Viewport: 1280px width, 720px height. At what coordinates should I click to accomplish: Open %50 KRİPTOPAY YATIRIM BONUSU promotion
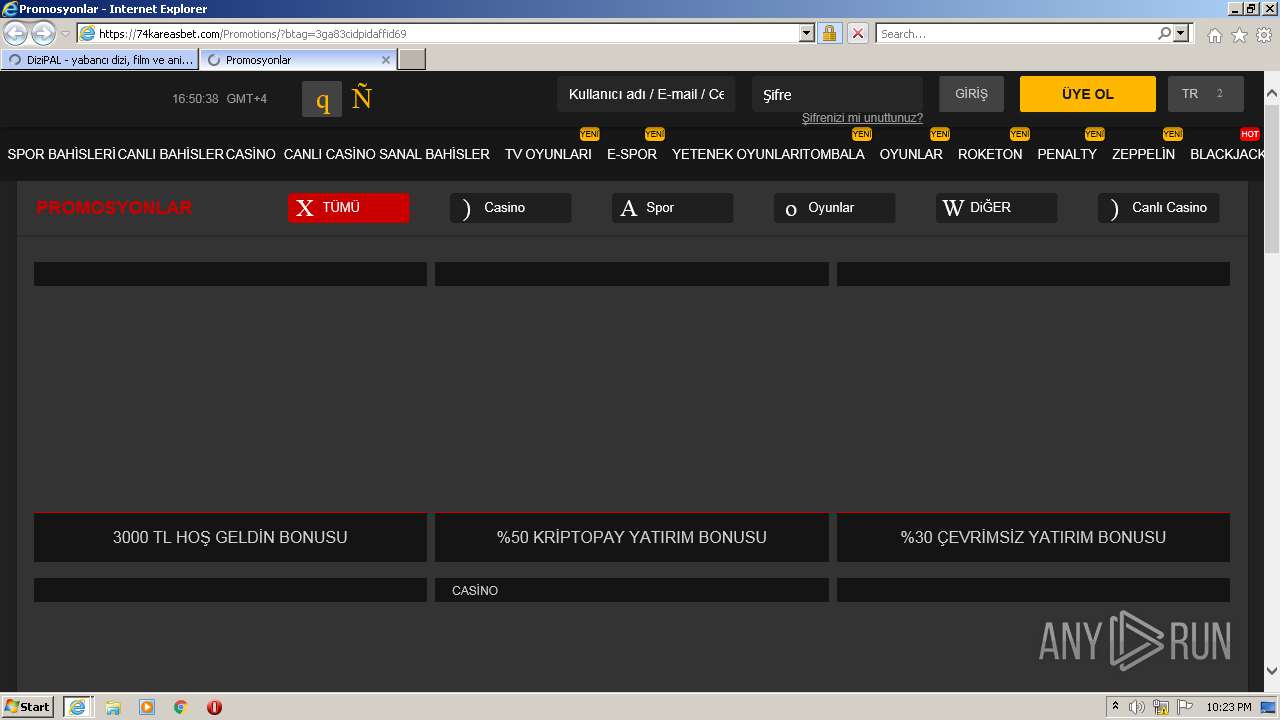632,537
